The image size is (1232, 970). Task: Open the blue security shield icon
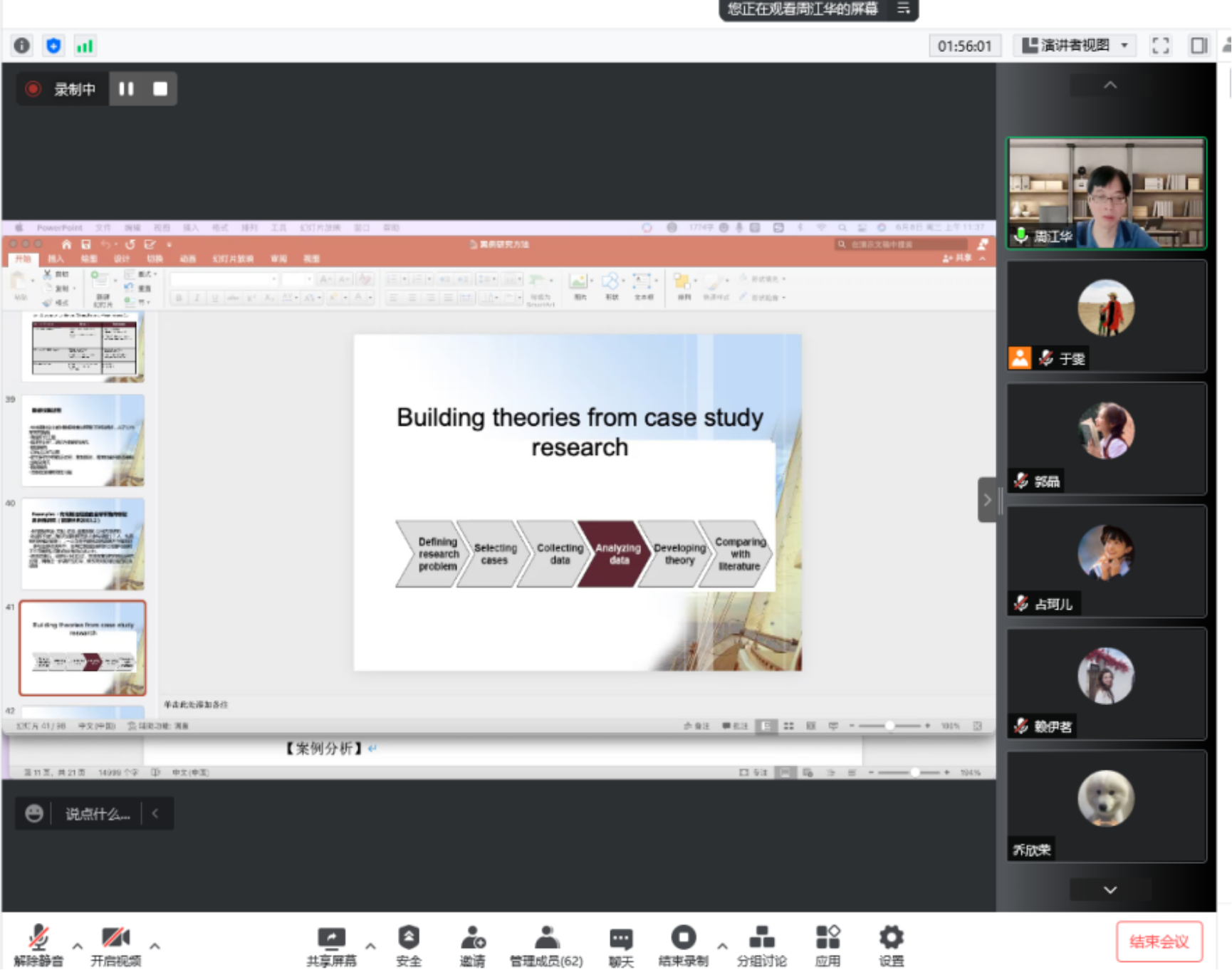(x=53, y=46)
